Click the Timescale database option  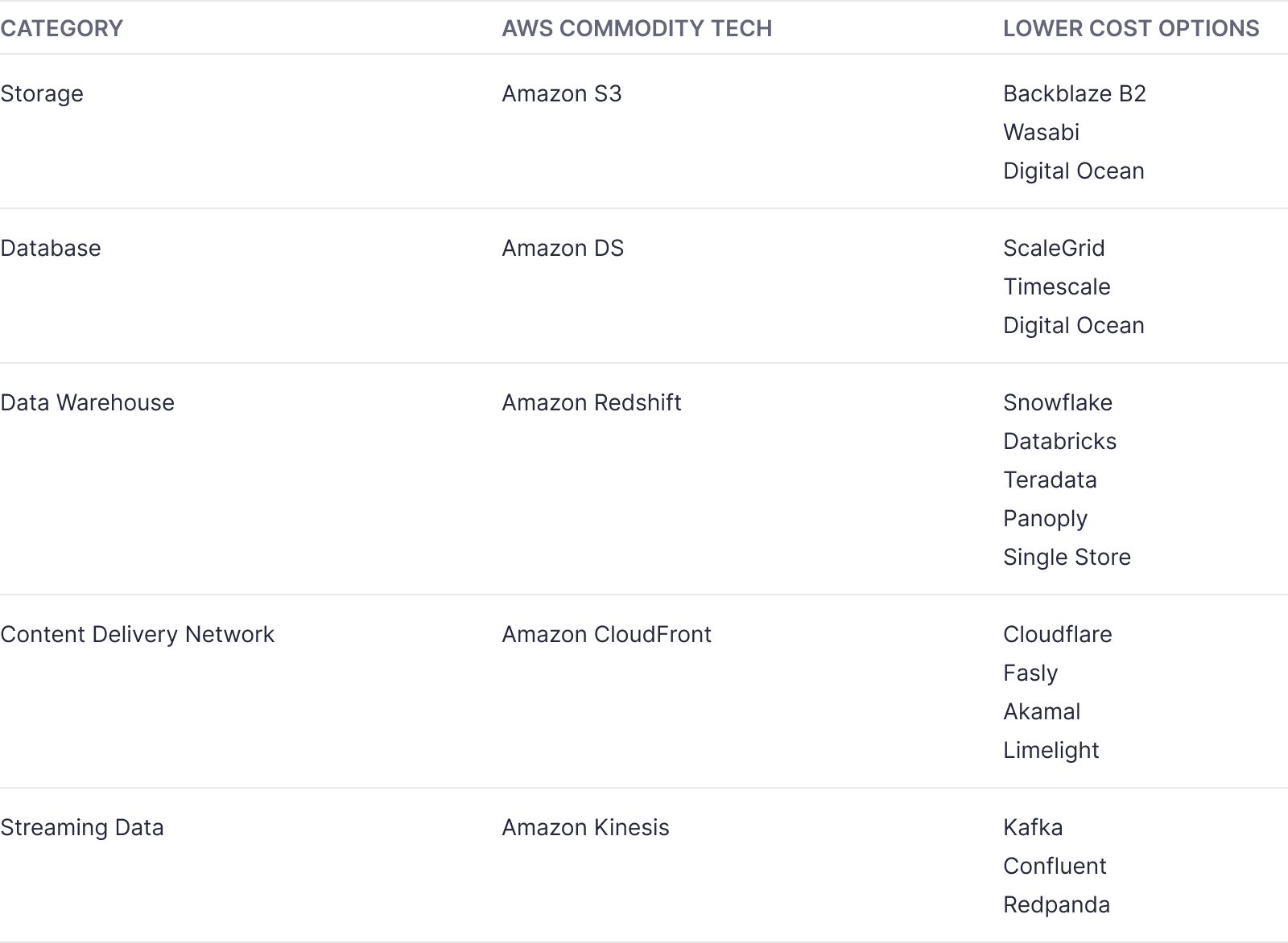(1056, 286)
